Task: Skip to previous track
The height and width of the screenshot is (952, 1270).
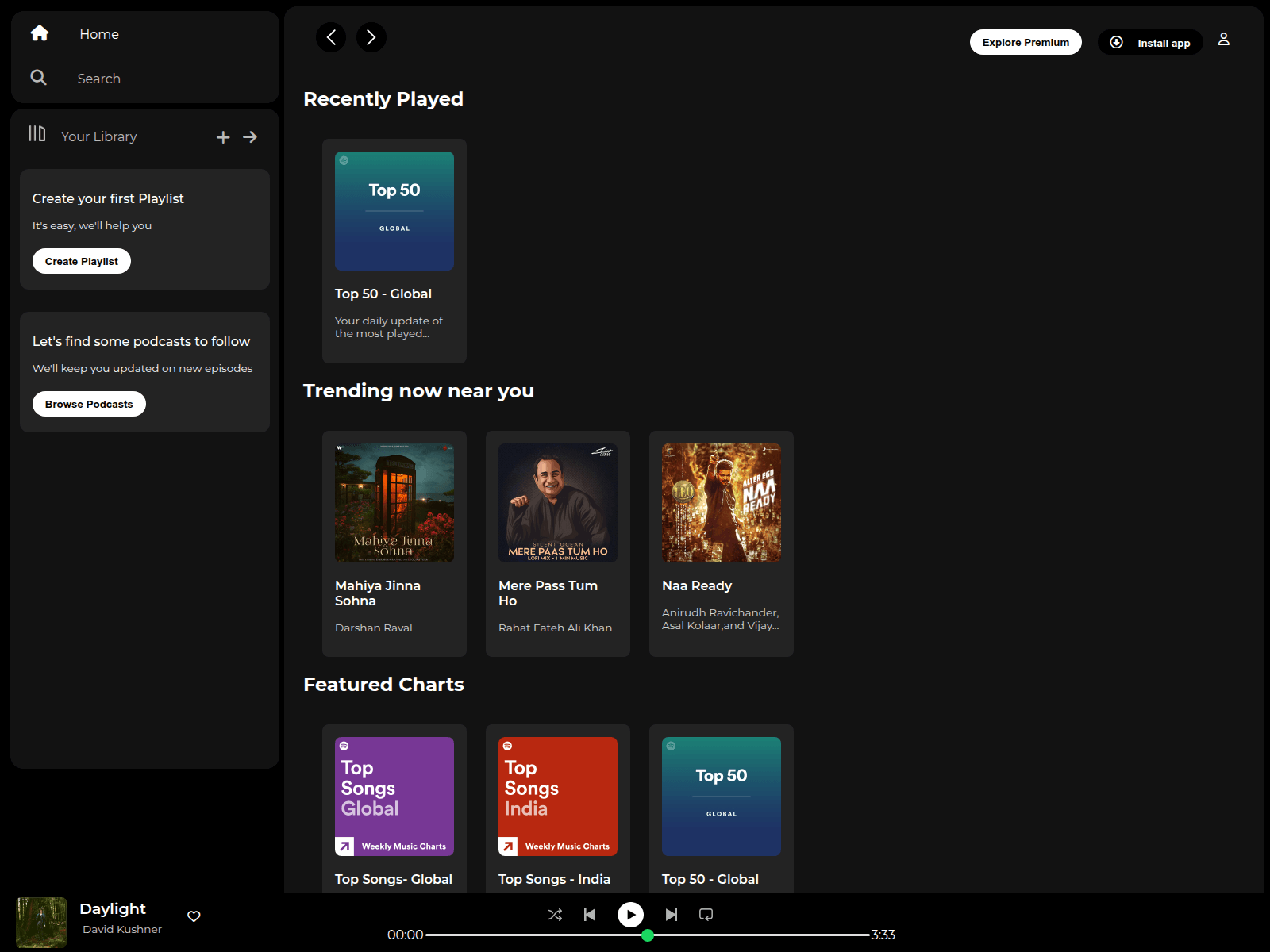Action: pos(590,915)
